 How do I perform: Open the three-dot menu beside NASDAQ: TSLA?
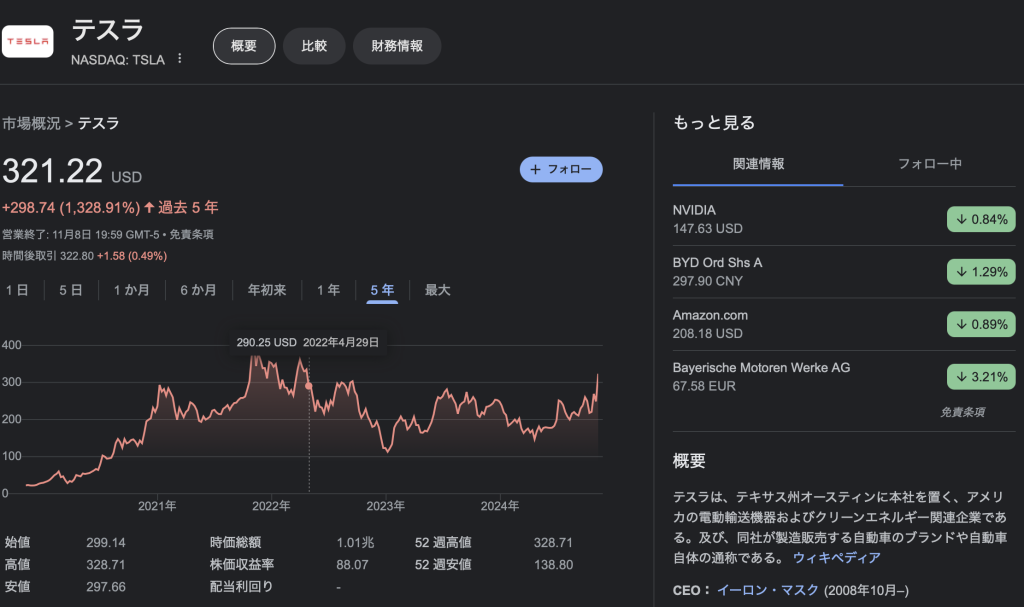pyautogui.click(x=180, y=59)
